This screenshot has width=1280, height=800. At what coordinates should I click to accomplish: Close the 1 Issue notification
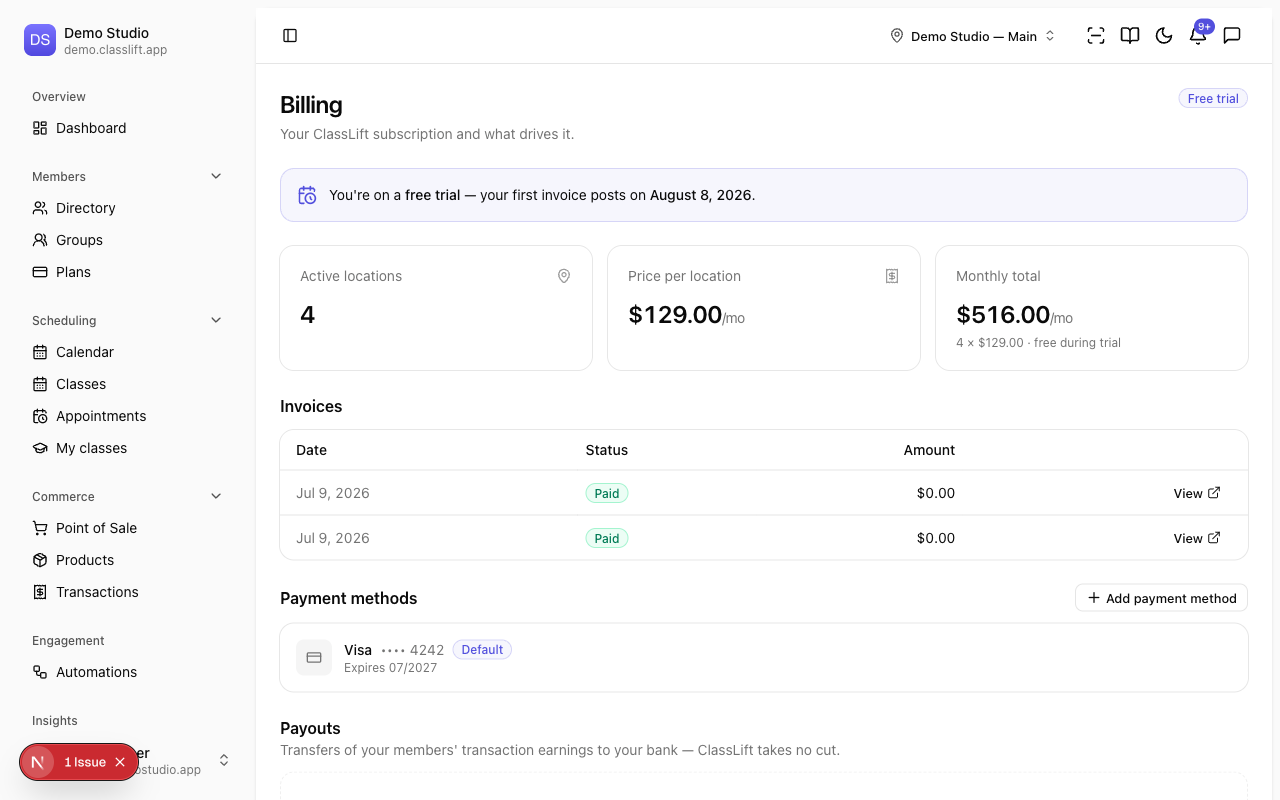120,762
